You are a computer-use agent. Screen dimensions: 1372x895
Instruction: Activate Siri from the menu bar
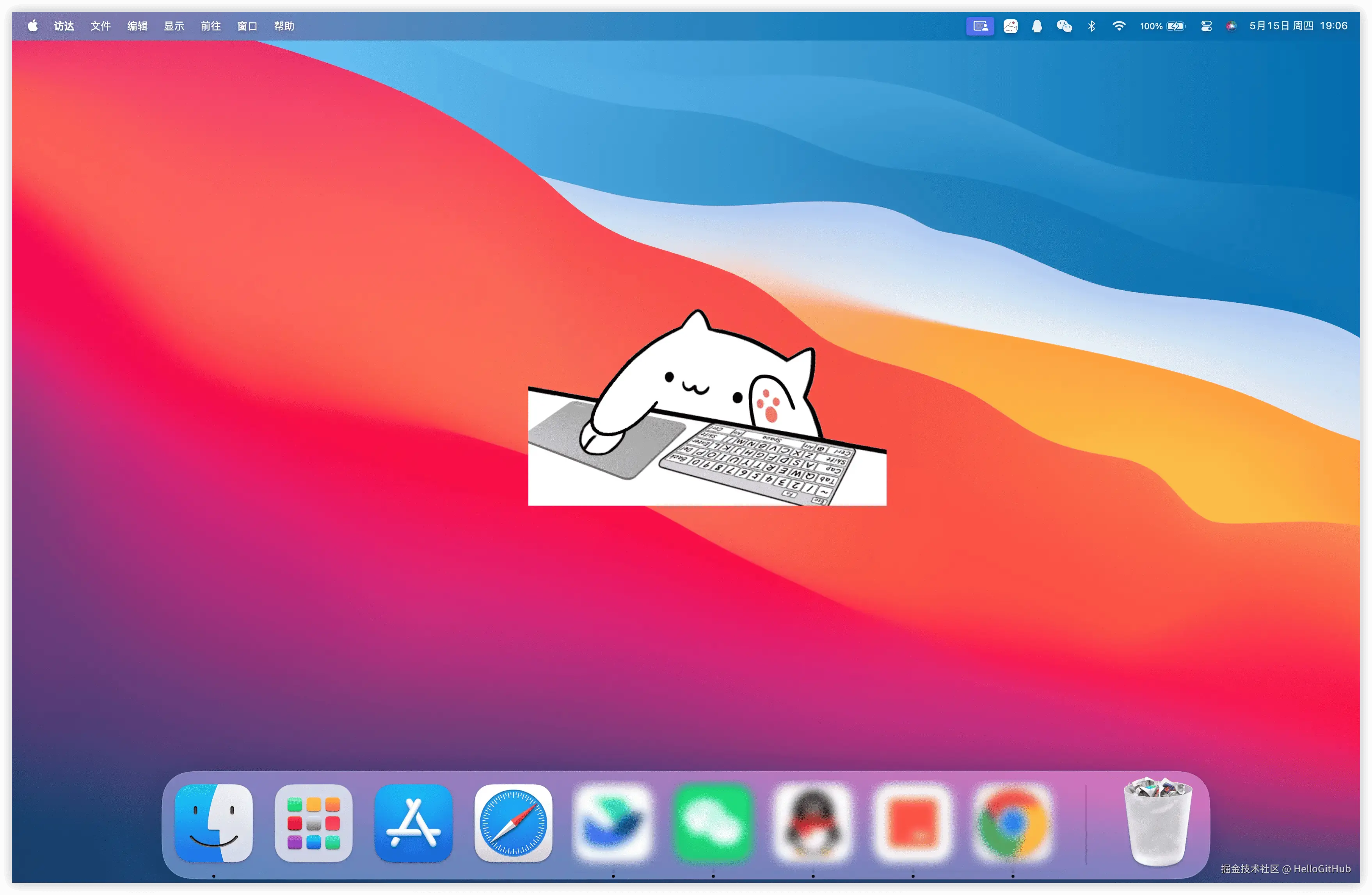pyautogui.click(x=1231, y=26)
